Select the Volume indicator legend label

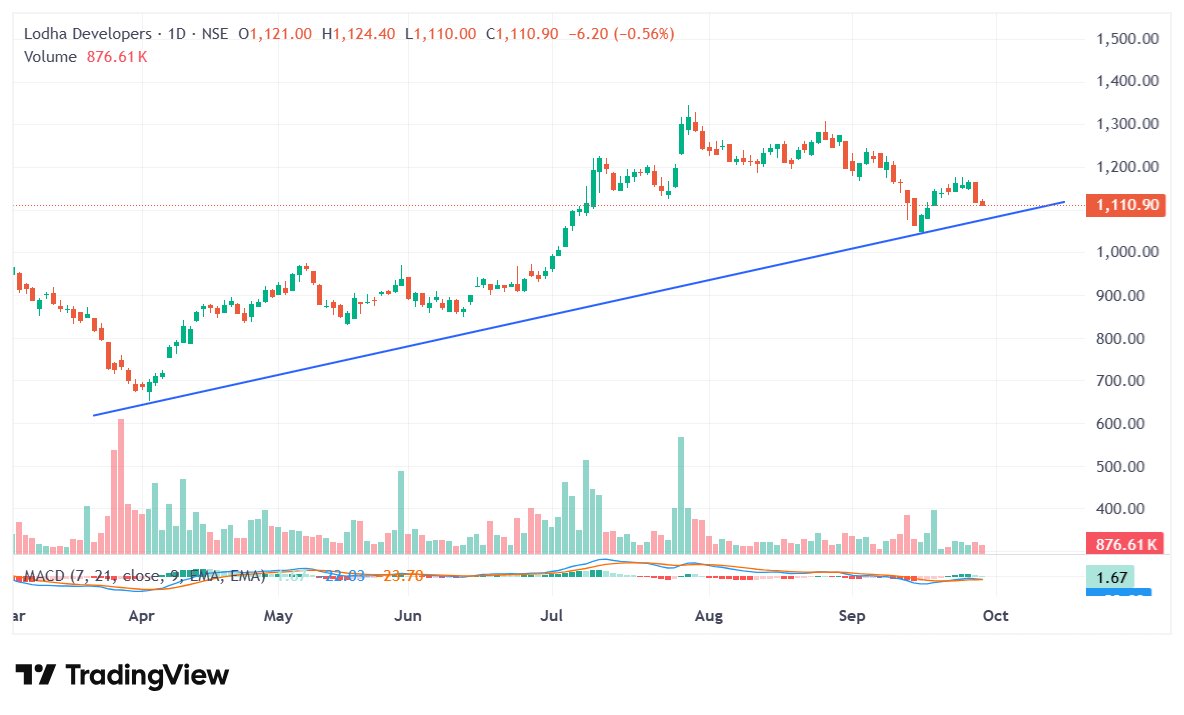(50, 57)
